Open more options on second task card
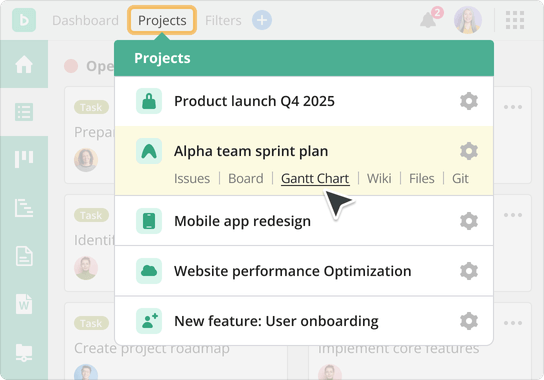Viewport: 544px width, 380px height. [513, 215]
